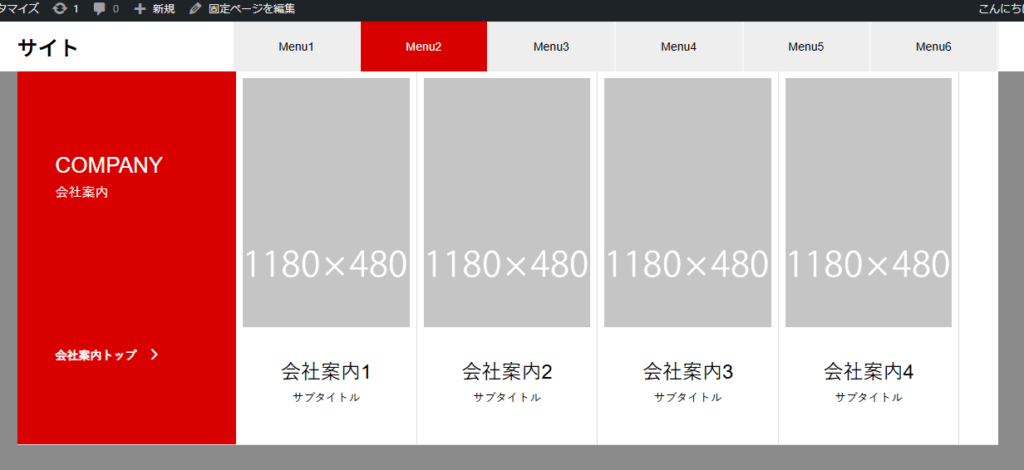Image resolution: width=1024 pixels, height=470 pixels.
Task: Click the 会社案内1 title text
Action: click(326, 372)
